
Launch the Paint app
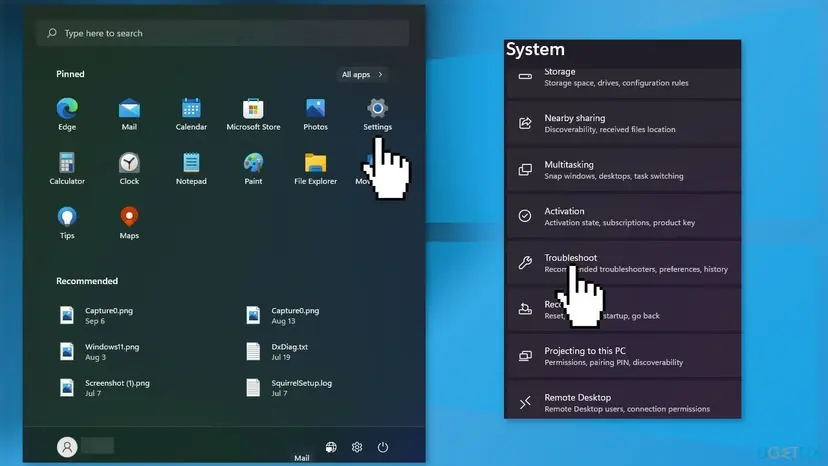coord(253,169)
